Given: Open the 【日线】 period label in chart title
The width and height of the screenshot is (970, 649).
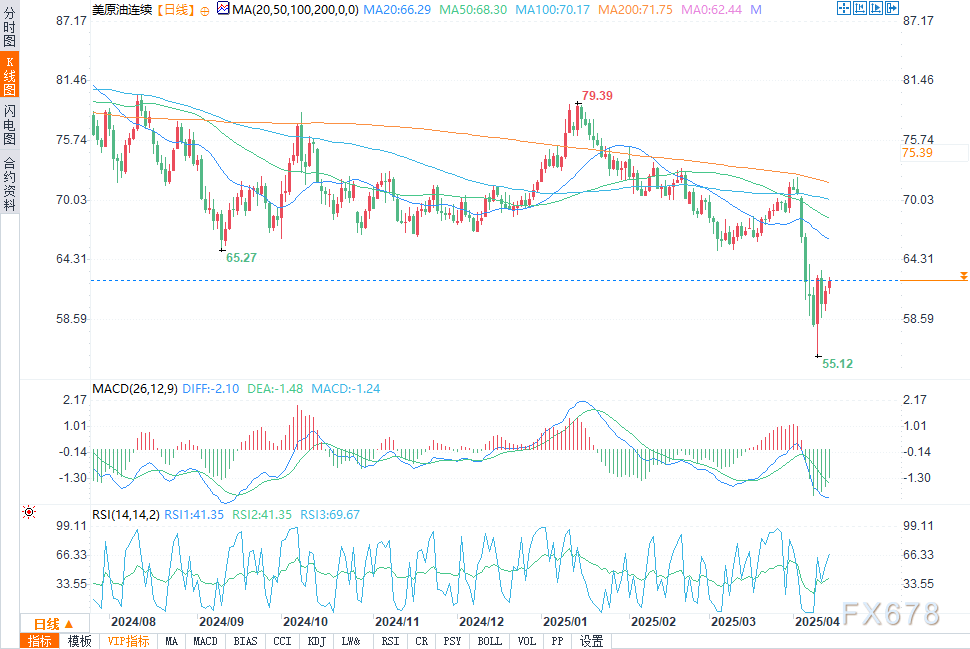Looking at the screenshot, I should [175, 9].
